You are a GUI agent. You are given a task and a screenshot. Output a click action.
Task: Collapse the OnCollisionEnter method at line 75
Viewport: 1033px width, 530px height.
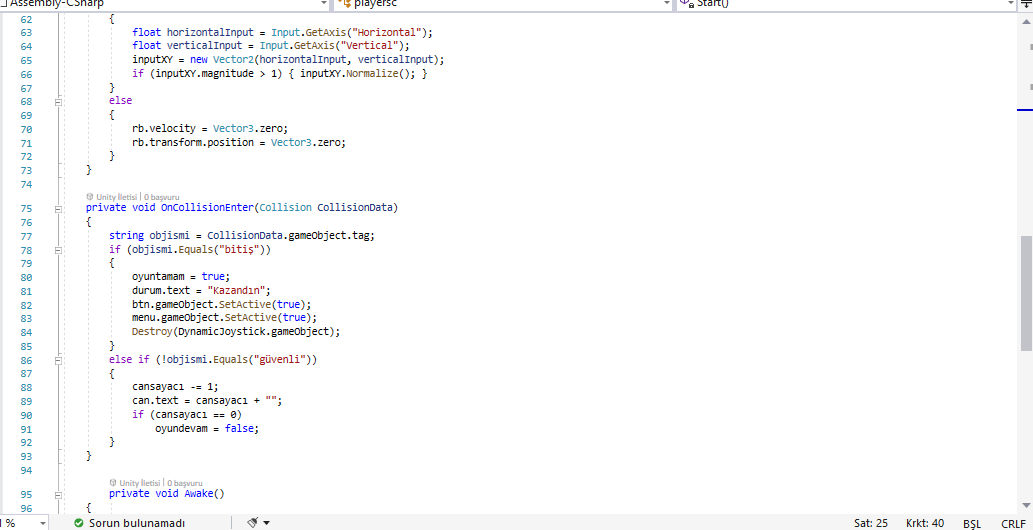click(x=58, y=208)
